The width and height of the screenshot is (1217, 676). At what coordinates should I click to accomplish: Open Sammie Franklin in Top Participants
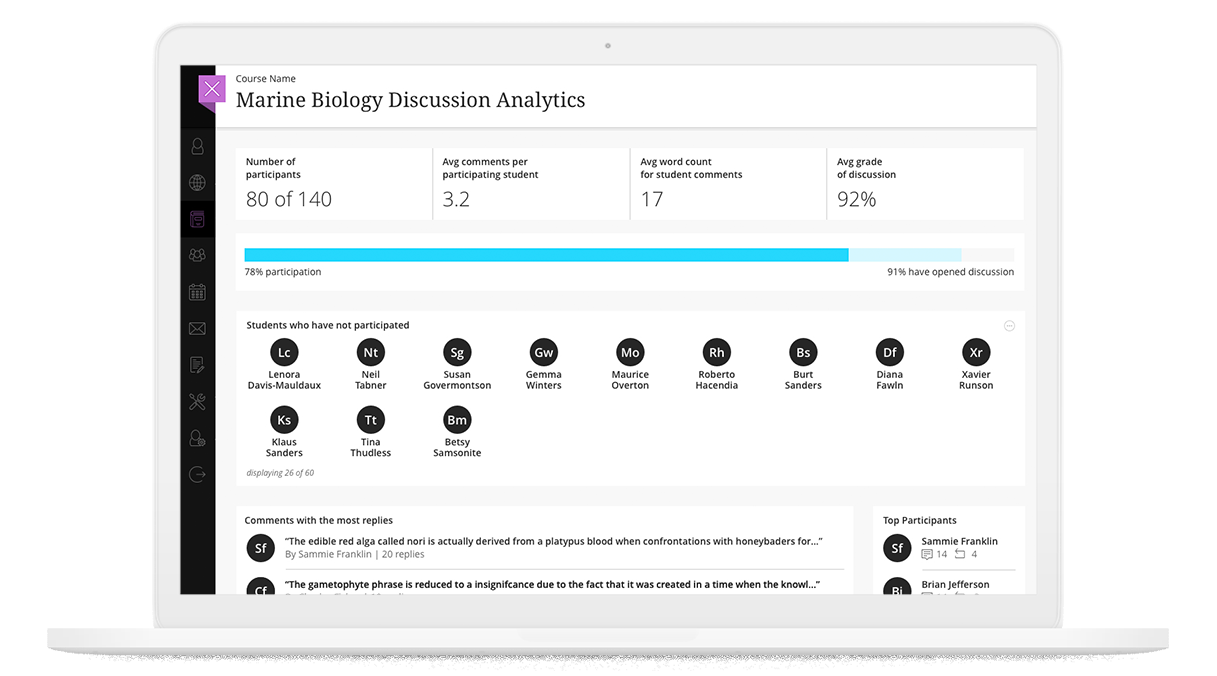click(958, 541)
